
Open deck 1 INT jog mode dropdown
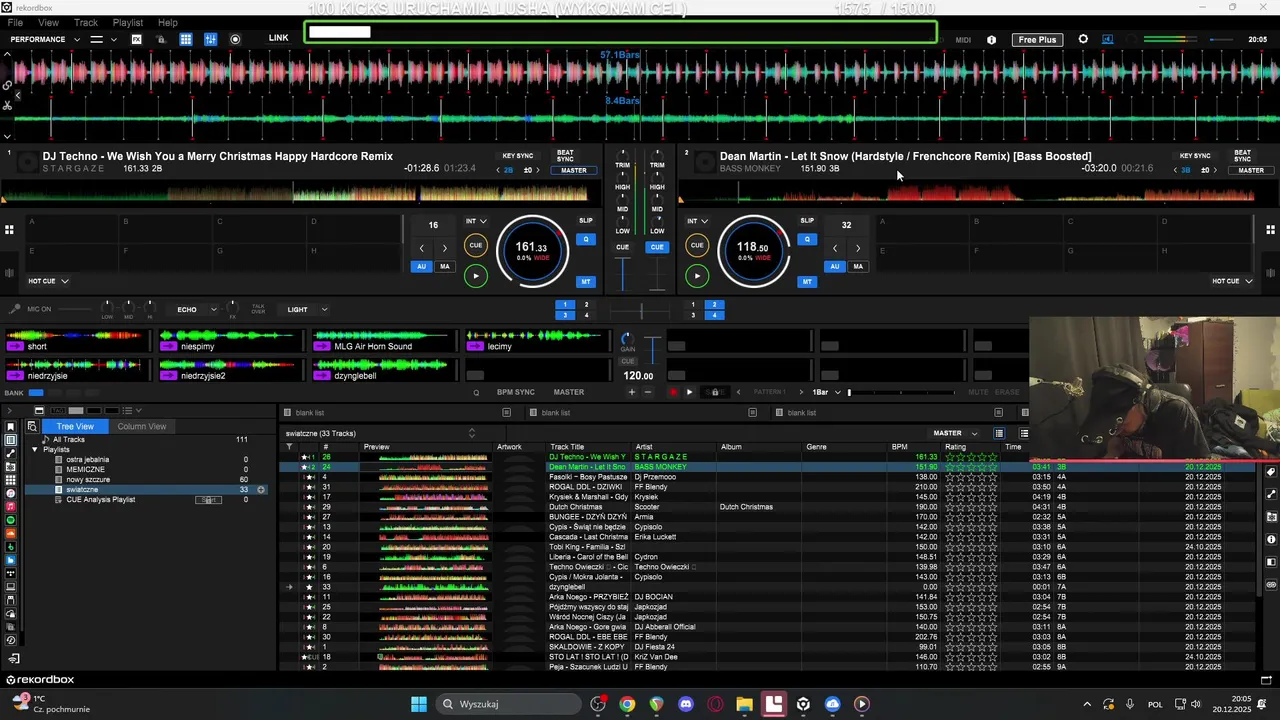tap(476, 221)
